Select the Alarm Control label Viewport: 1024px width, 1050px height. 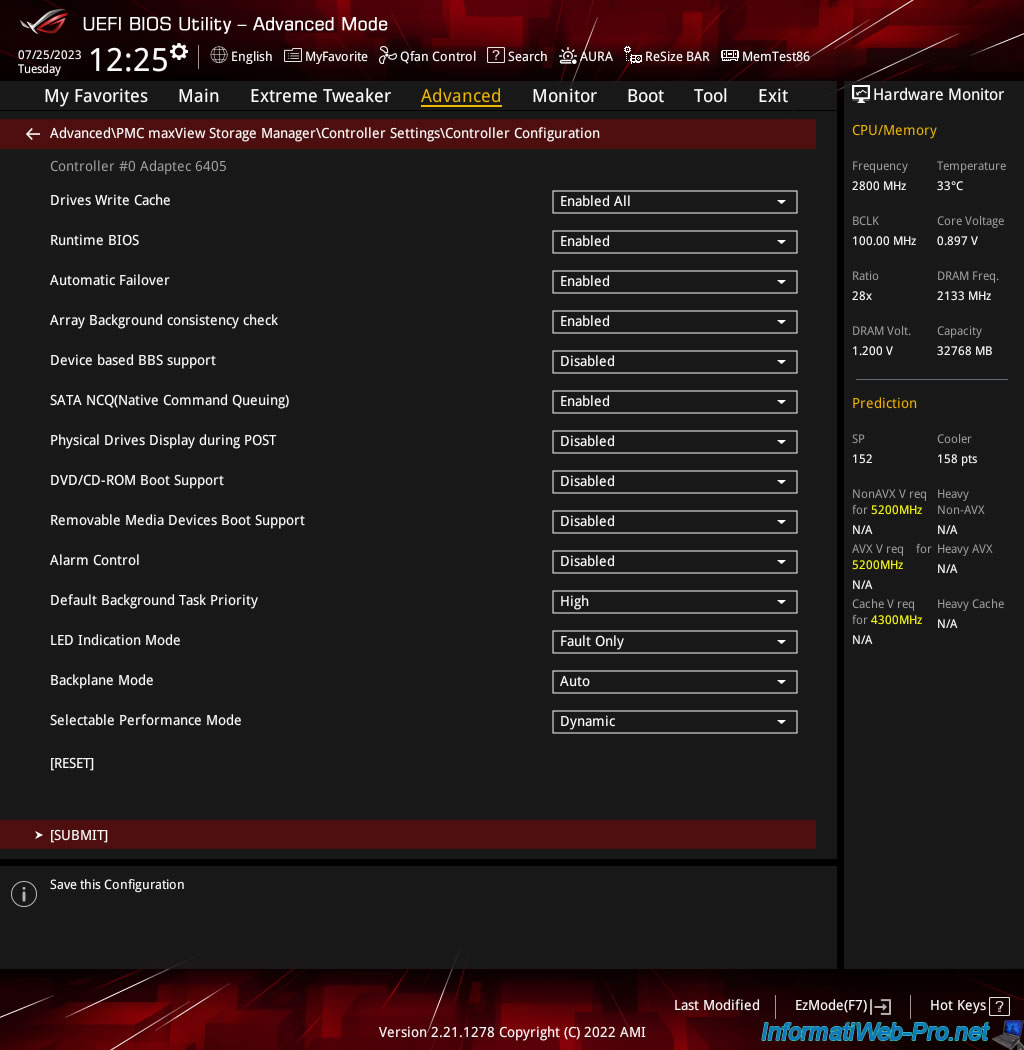tap(94, 560)
